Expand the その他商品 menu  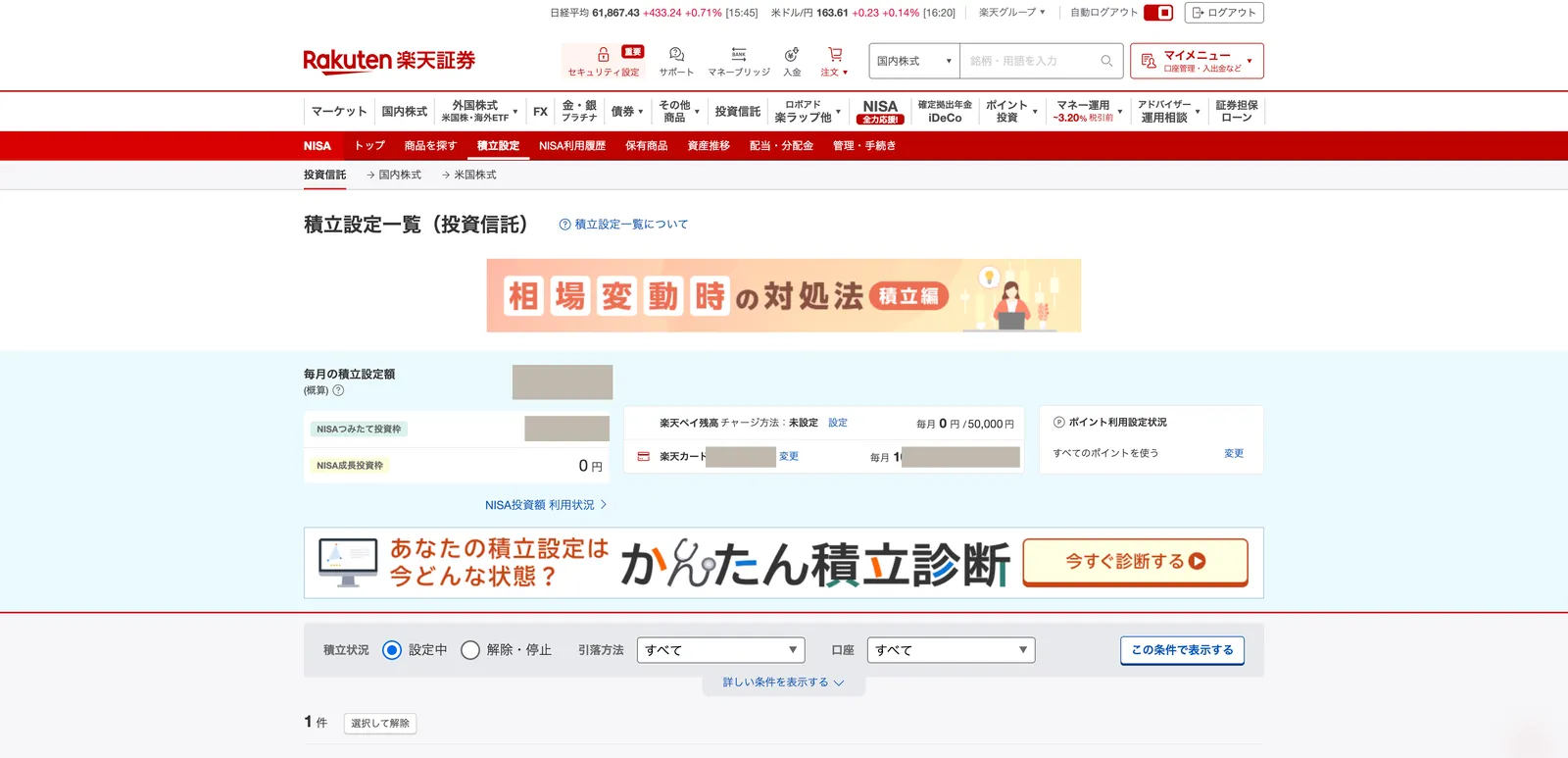point(678,111)
